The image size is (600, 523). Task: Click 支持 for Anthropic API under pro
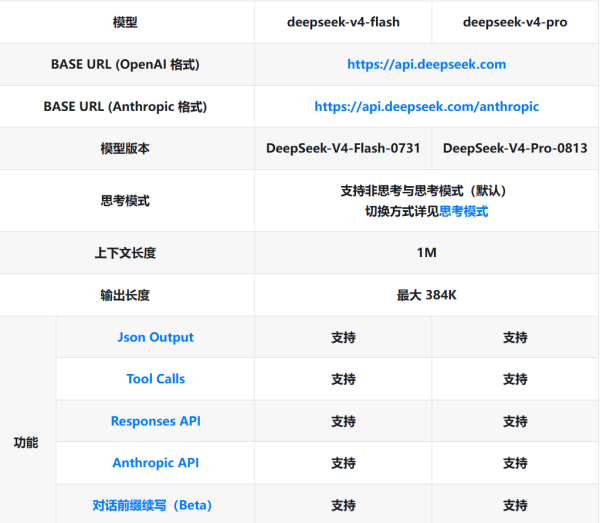click(x=515, y=463)
